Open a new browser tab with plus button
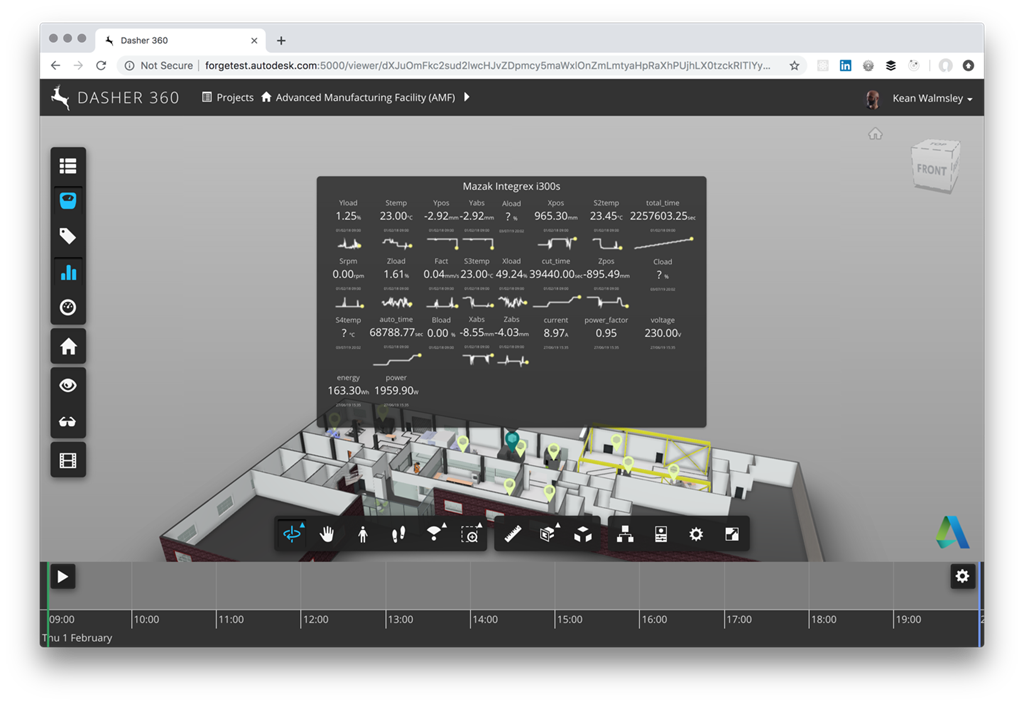Image resolution: width=1024 pixels, height=704 pixels. point(281,41)
